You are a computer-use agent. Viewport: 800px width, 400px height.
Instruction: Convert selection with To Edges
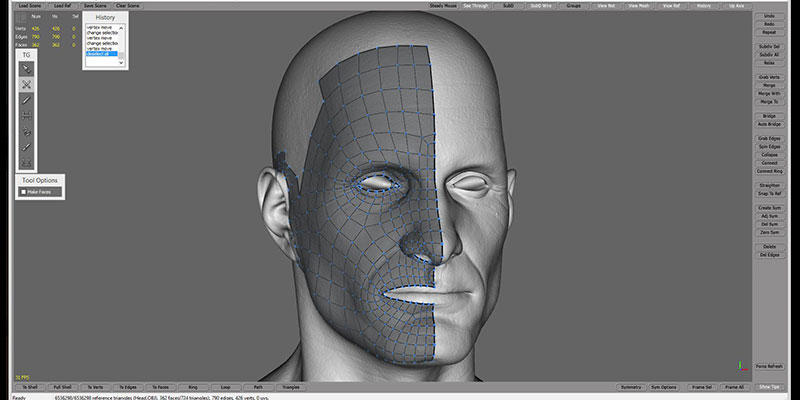[128, 387]
